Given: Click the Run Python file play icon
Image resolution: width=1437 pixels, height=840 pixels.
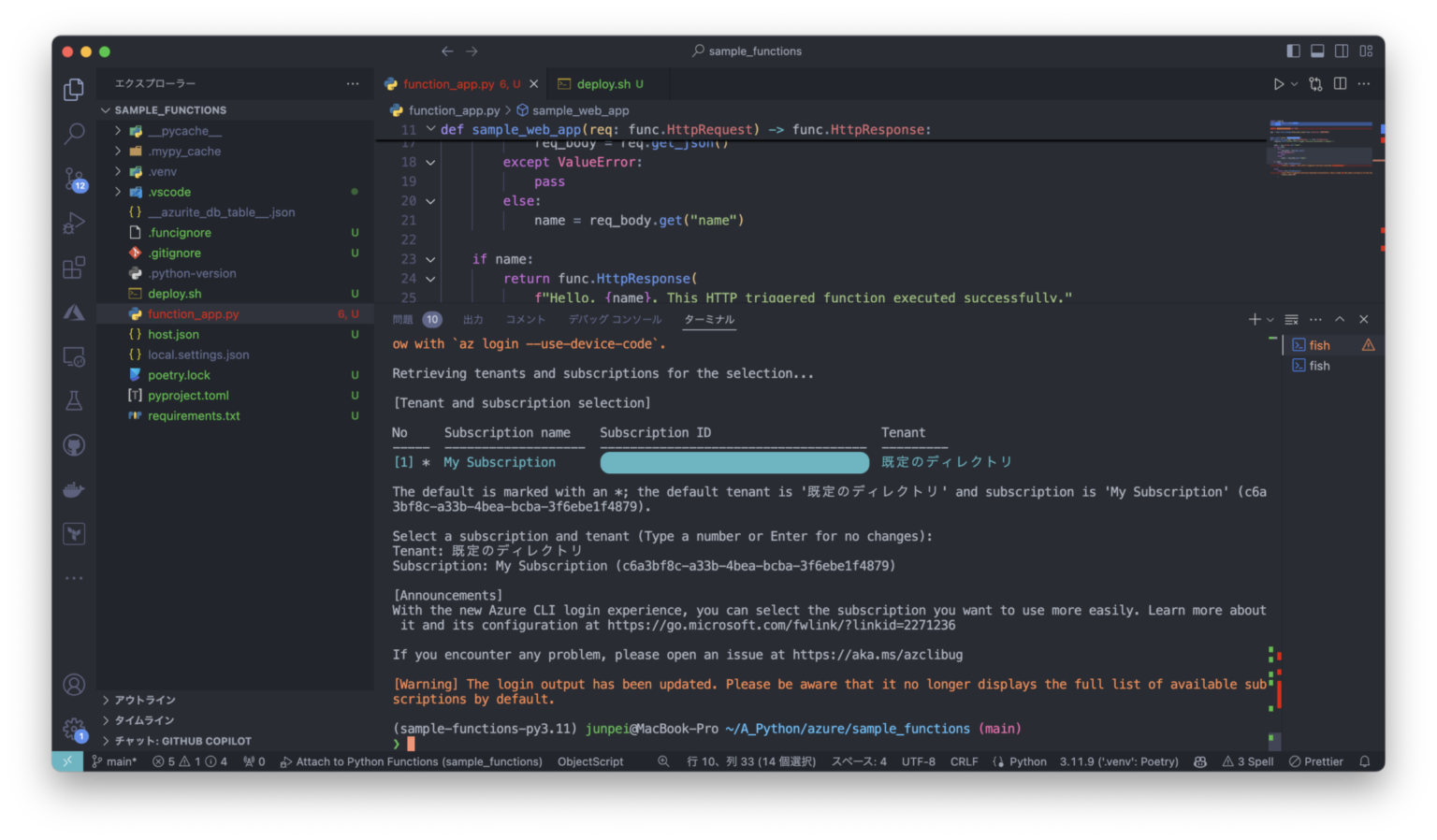Looking at the screenshot, I should [x=1278, y=84].
